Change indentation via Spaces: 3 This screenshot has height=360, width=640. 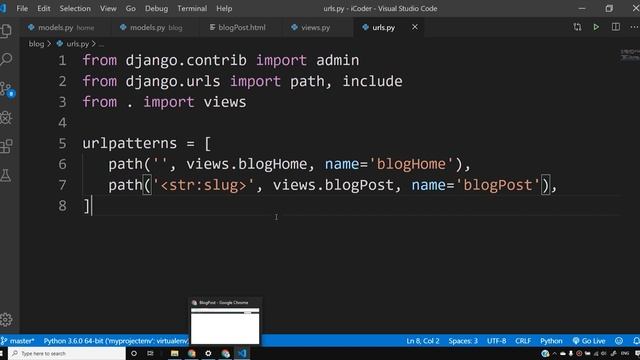pos(463,341)
